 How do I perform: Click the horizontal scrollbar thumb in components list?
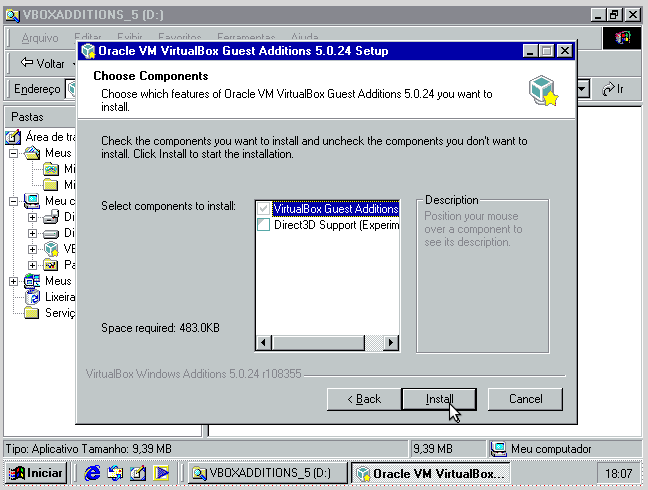tap(318, 343)
